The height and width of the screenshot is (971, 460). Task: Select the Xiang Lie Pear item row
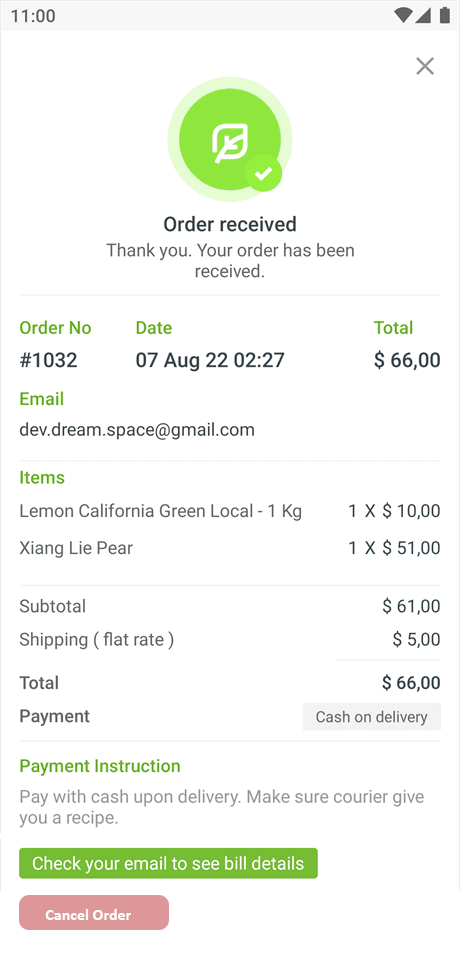tap(230, 547)
